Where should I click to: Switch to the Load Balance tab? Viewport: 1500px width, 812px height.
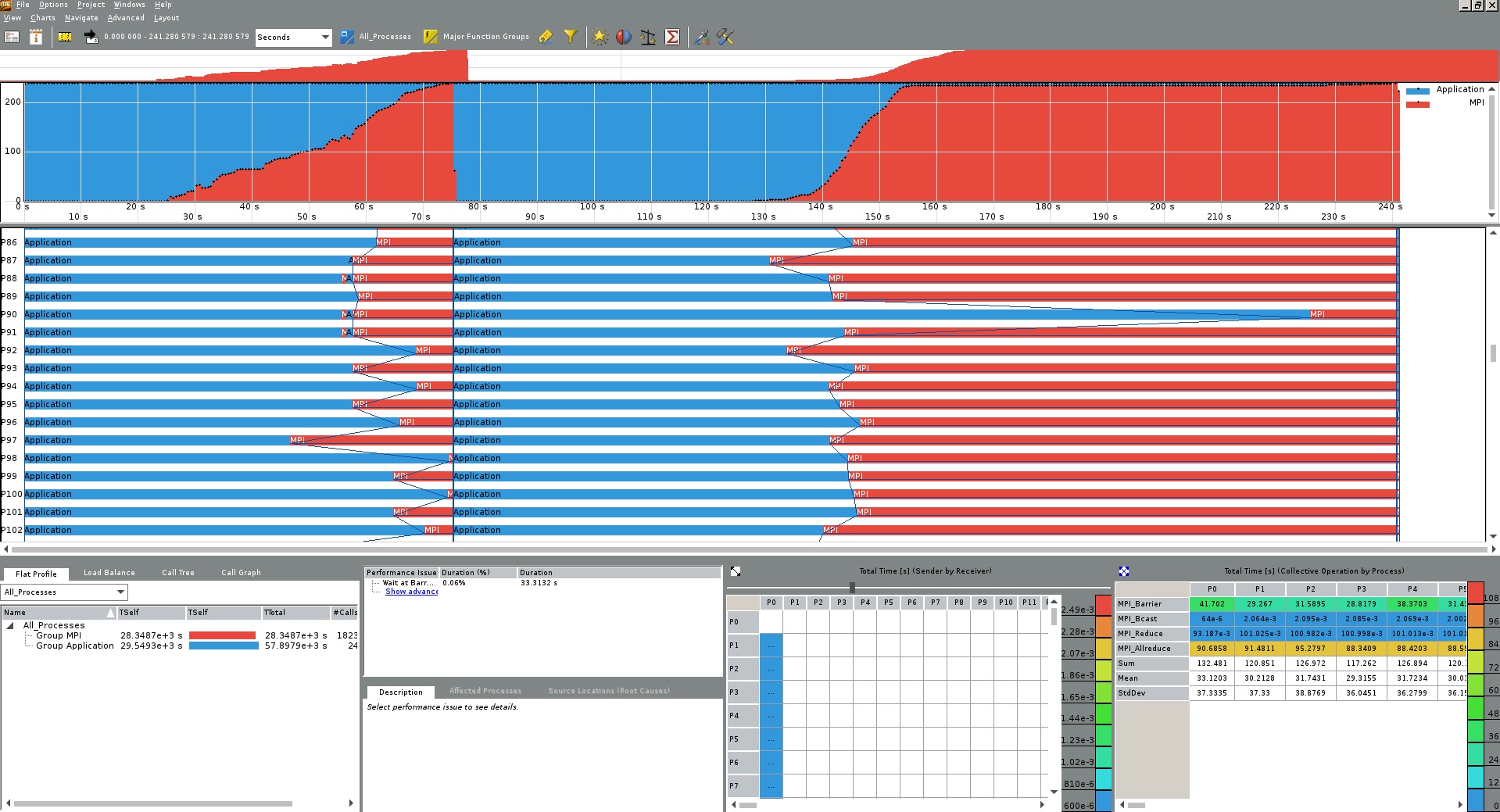pyautogui.click(x=109, y=573)
